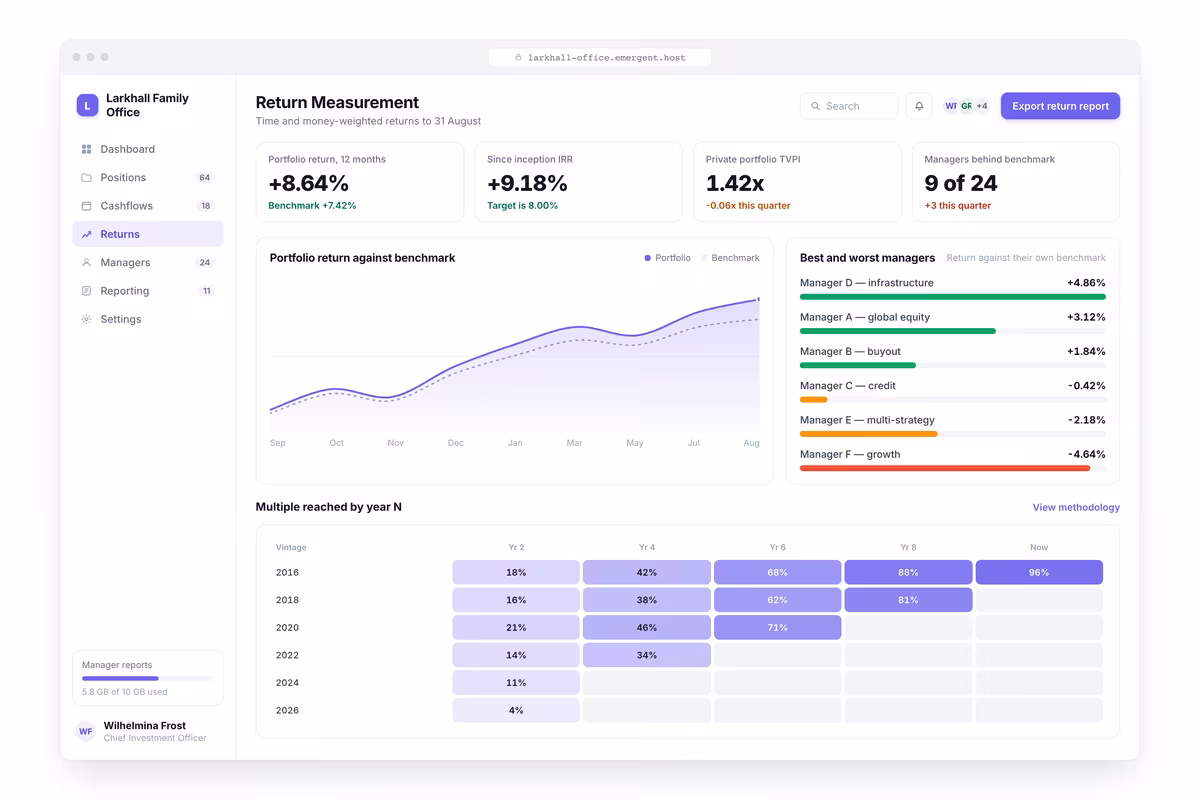Click Positions count badge 64
1200x800 pixels.
[x=205, y=178]
